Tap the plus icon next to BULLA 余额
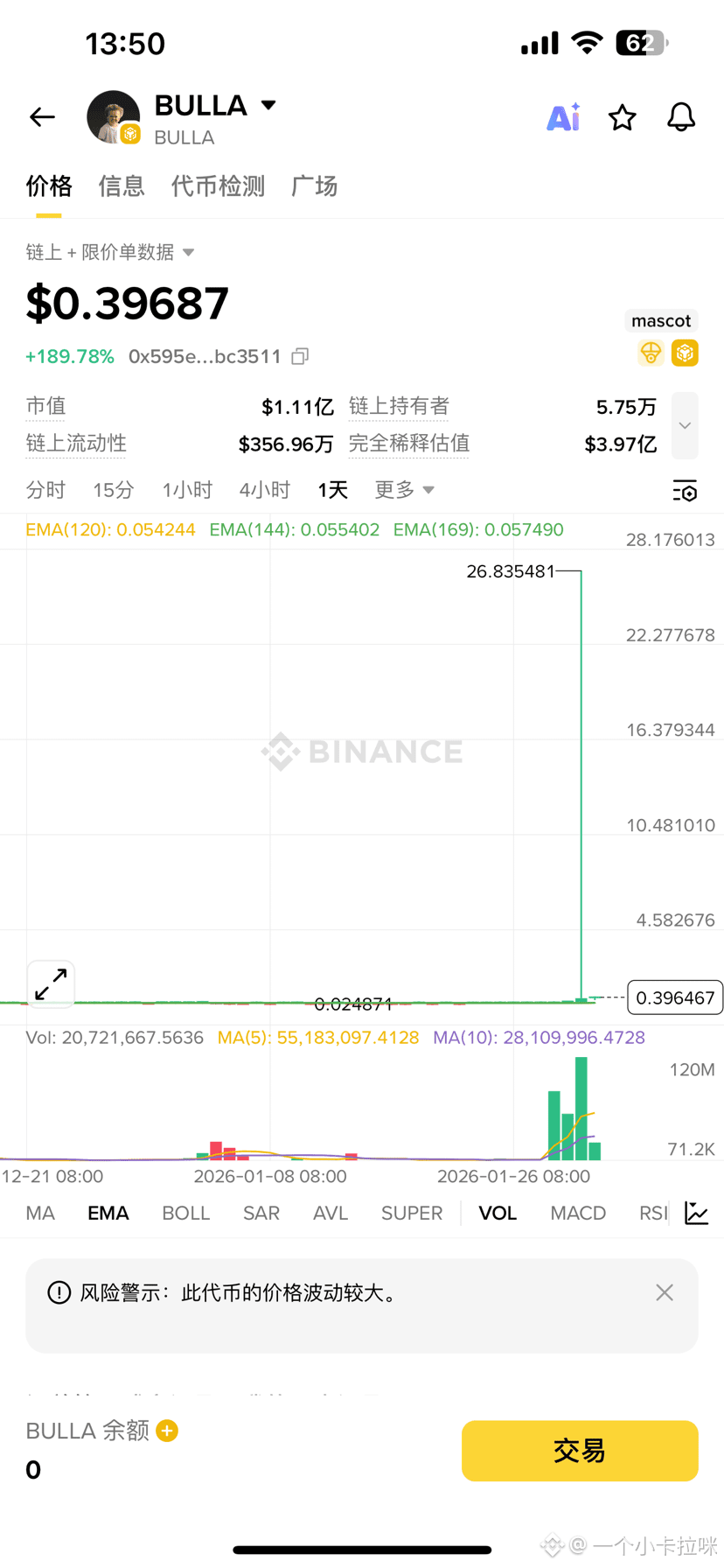724x1568 pixels. [167, 1430]
